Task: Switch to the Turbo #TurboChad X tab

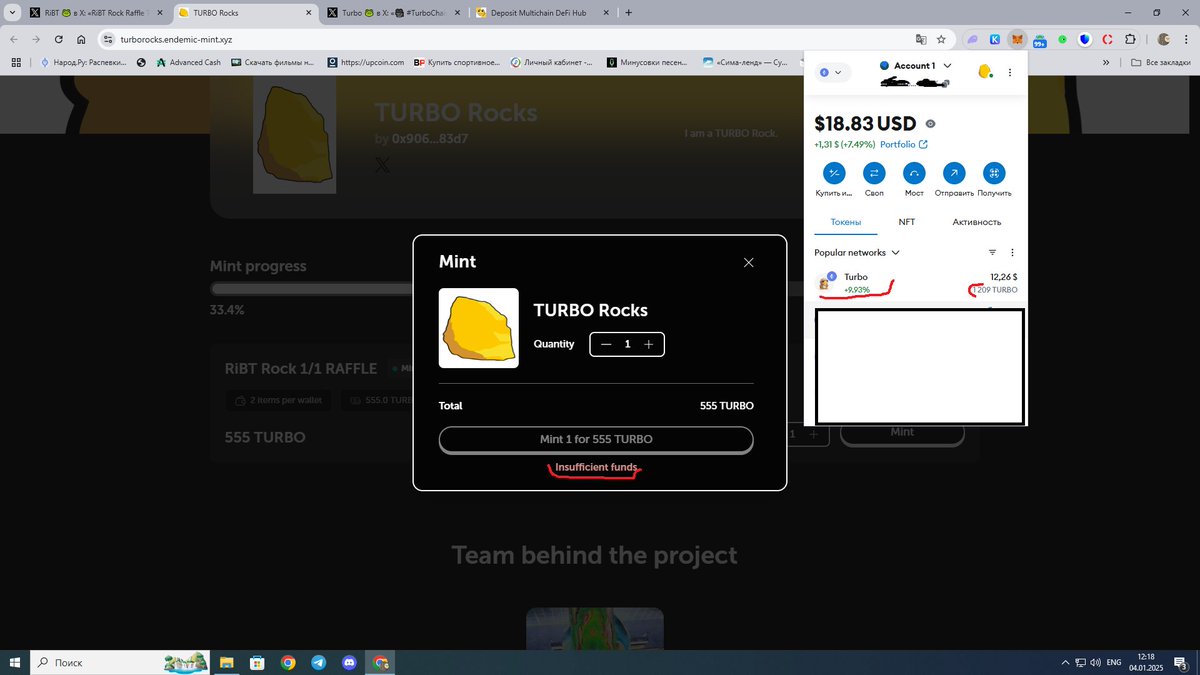Action: pyautogui.click(x=396, y=13)
